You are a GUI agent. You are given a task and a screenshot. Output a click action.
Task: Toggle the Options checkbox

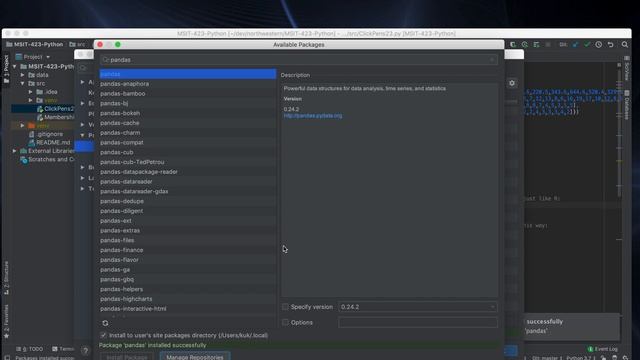[285, 322]
